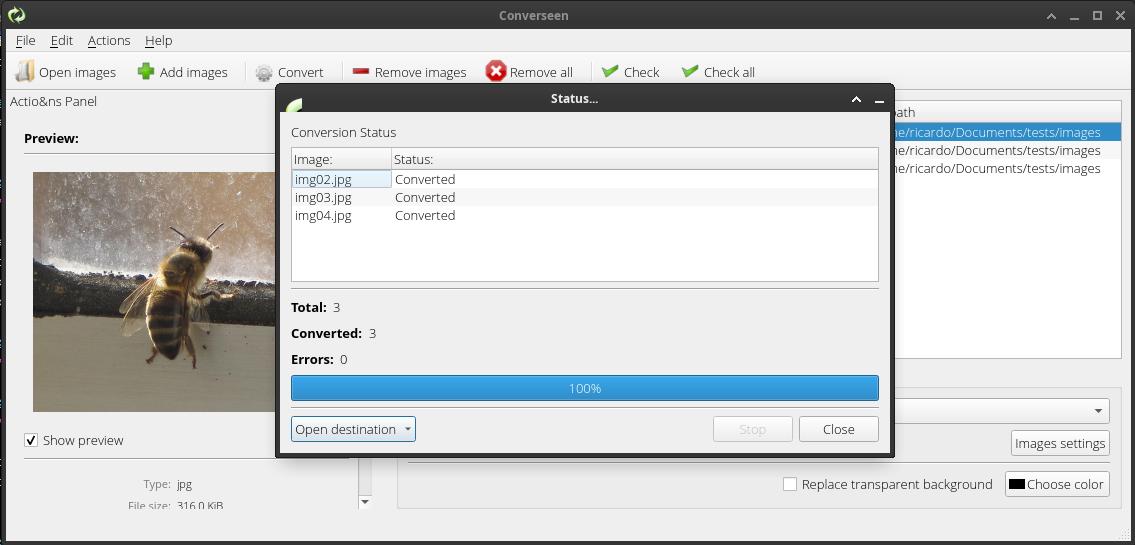This screenshot has height=545, width=1135.
Task: Untick the Show preview checkbox
Action: (31, 440)
